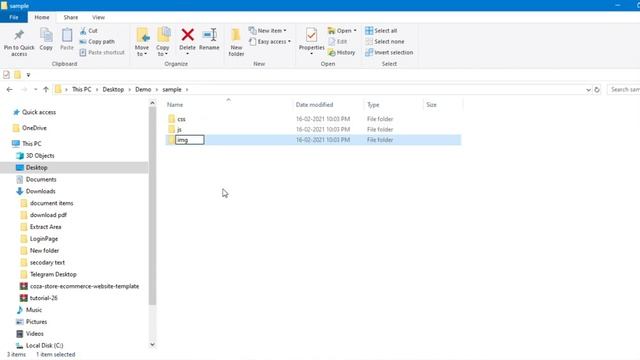Open the File menu tab
This screenshot has width=640, height=360.
click(x=14, y=17)
